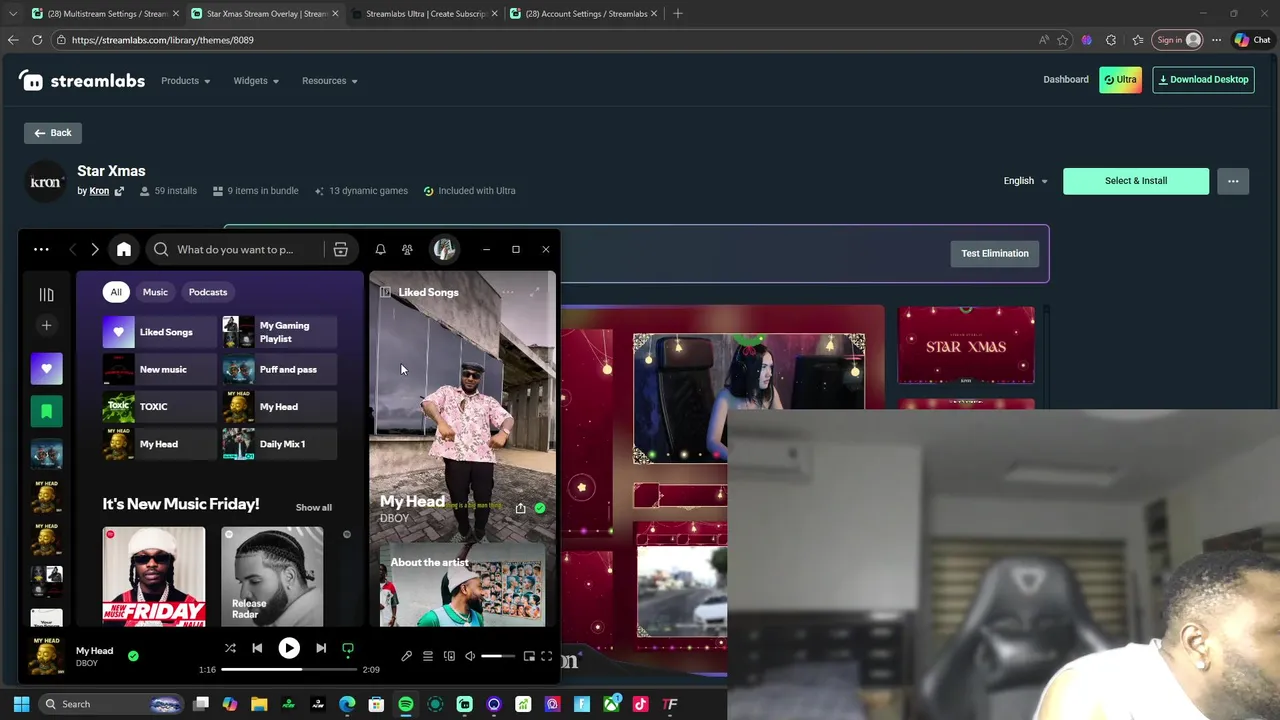Open Spotify notifications bell
Screen dimensions: 1280x720
380,249
